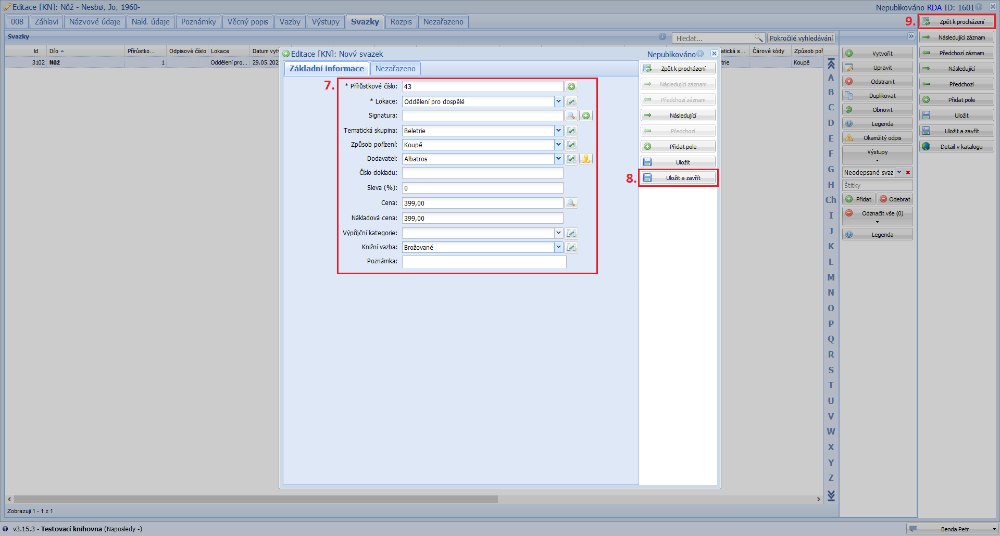Expand the Tematická skupina dropdown
Image resolution: width=1000 pixels, height=536 pixels.
[x=558, y=131]
